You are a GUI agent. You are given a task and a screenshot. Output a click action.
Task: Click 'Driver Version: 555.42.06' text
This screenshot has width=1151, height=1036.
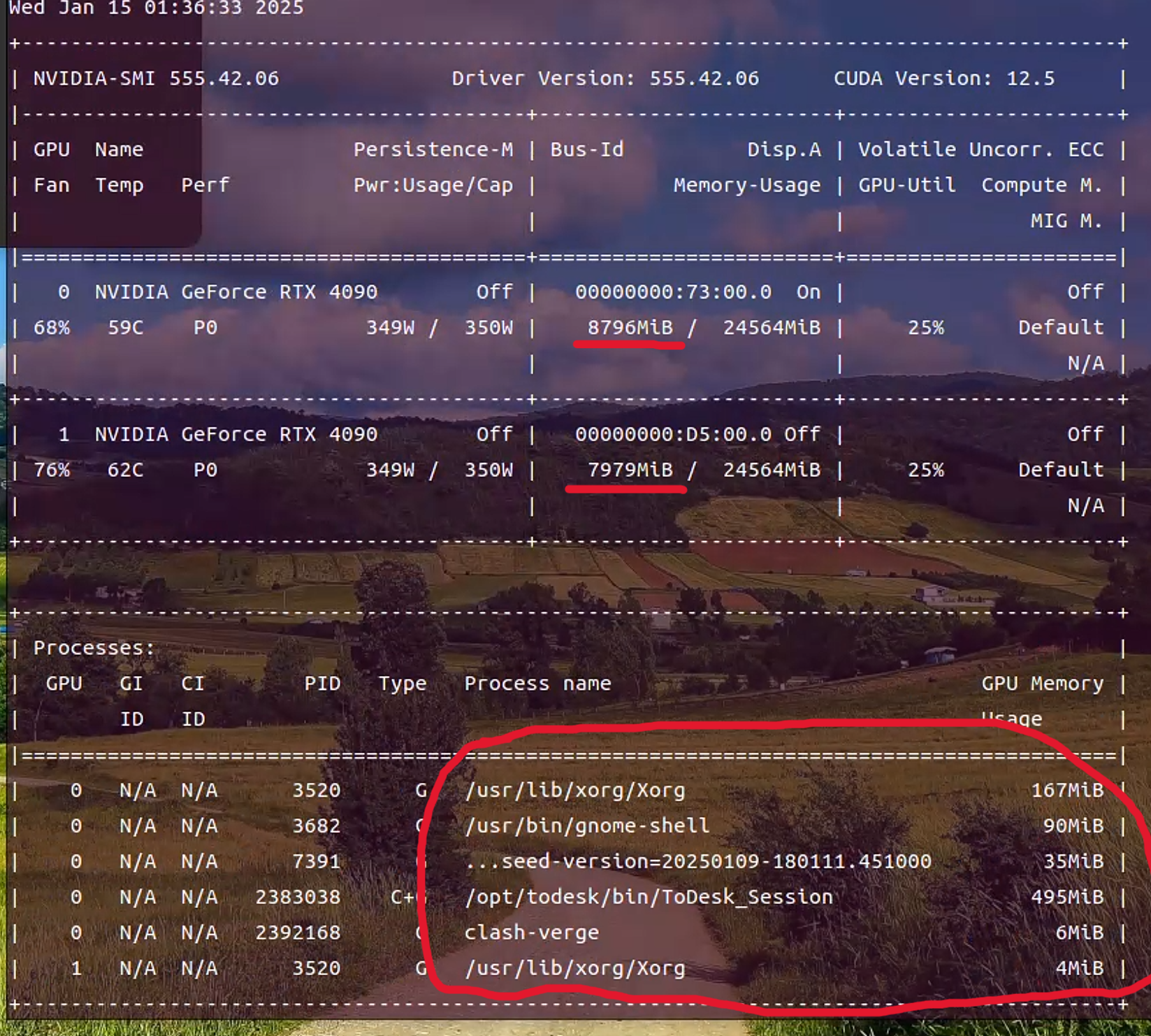605,78
